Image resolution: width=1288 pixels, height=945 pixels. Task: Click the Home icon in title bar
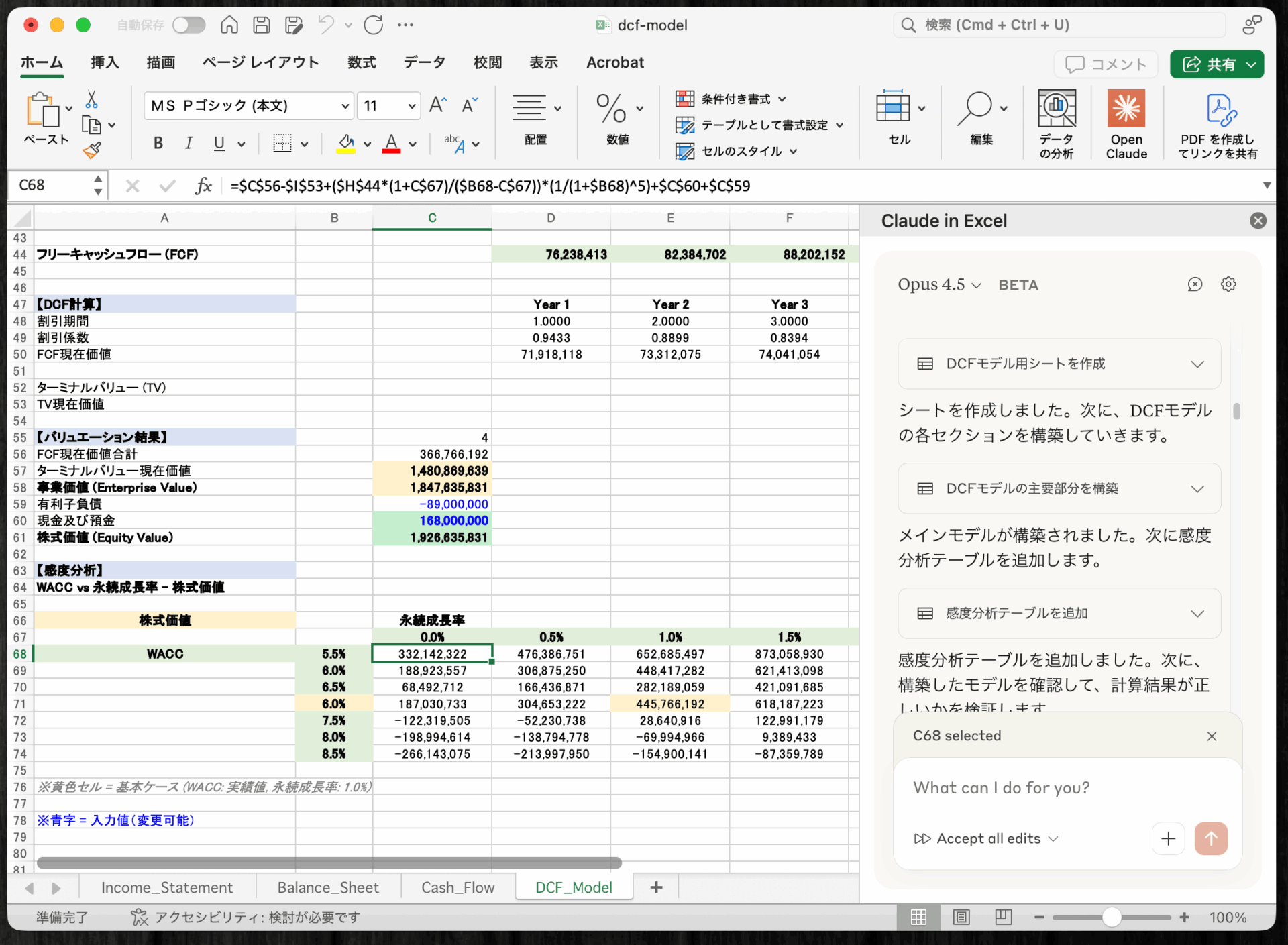pyautogui.click(x=229, y=25)
